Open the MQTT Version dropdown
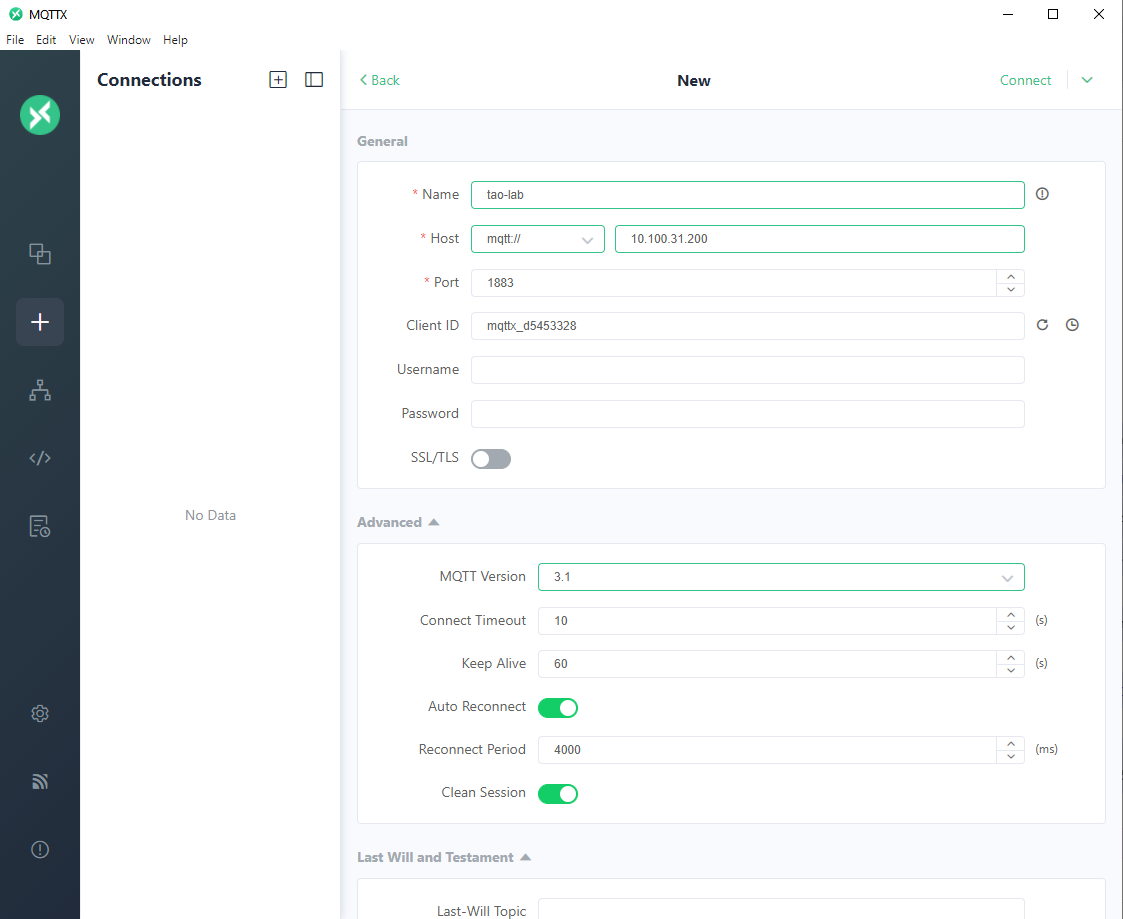Image resolution: width=1123 pixels, height=919 pixels. tap(781, 577)
